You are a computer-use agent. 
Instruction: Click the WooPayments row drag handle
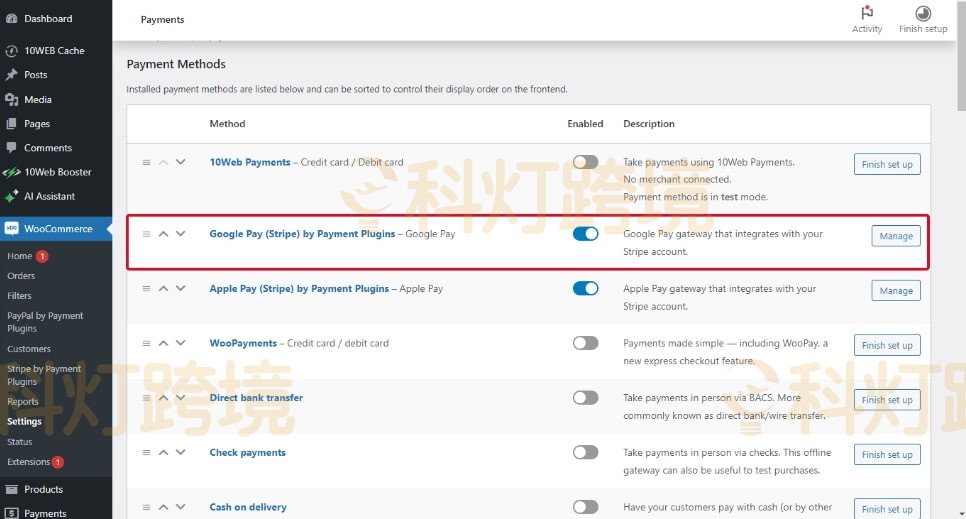tap(146, 343)
